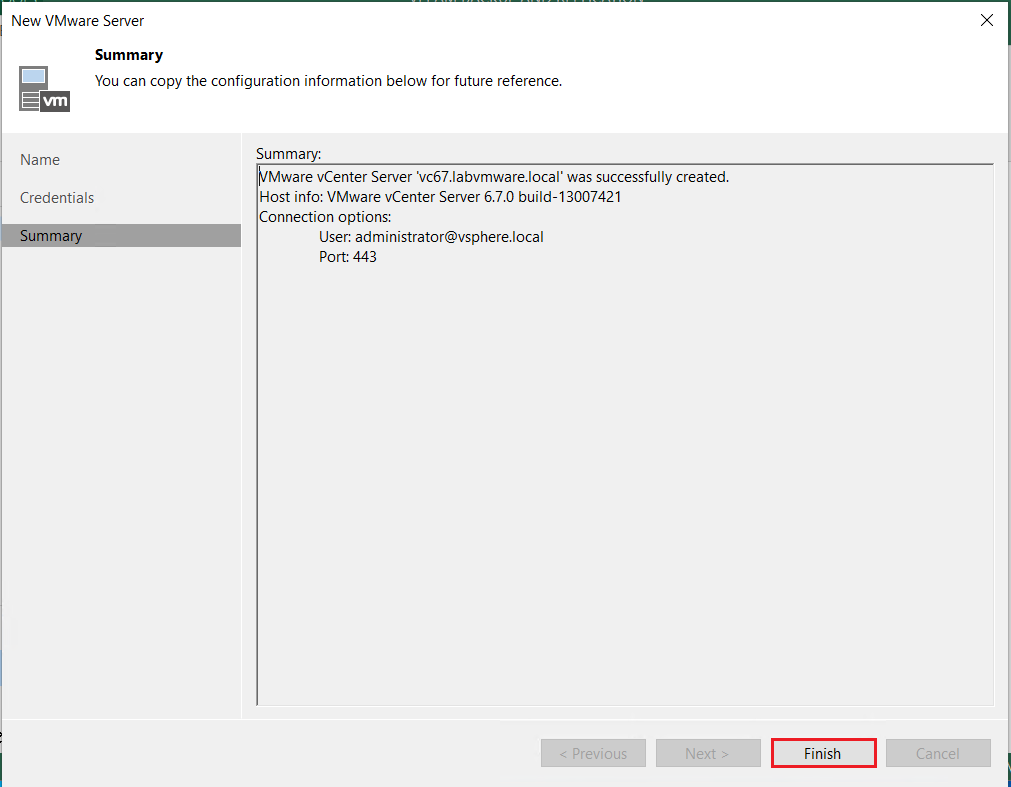Click the Host info build-13007421 line
The height and width of the screenshot is (787, 1011).
pos(440,197)
